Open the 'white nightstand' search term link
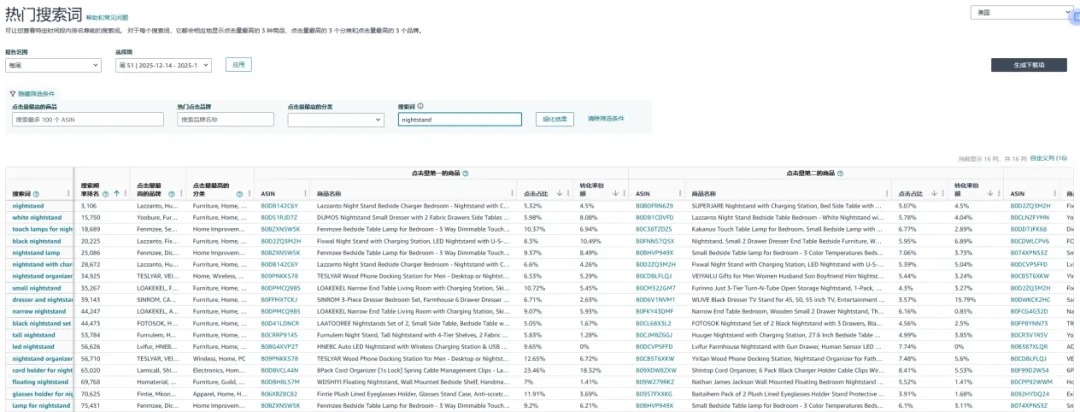Viewport: 1080px width, 412px height. click(37, 218)
